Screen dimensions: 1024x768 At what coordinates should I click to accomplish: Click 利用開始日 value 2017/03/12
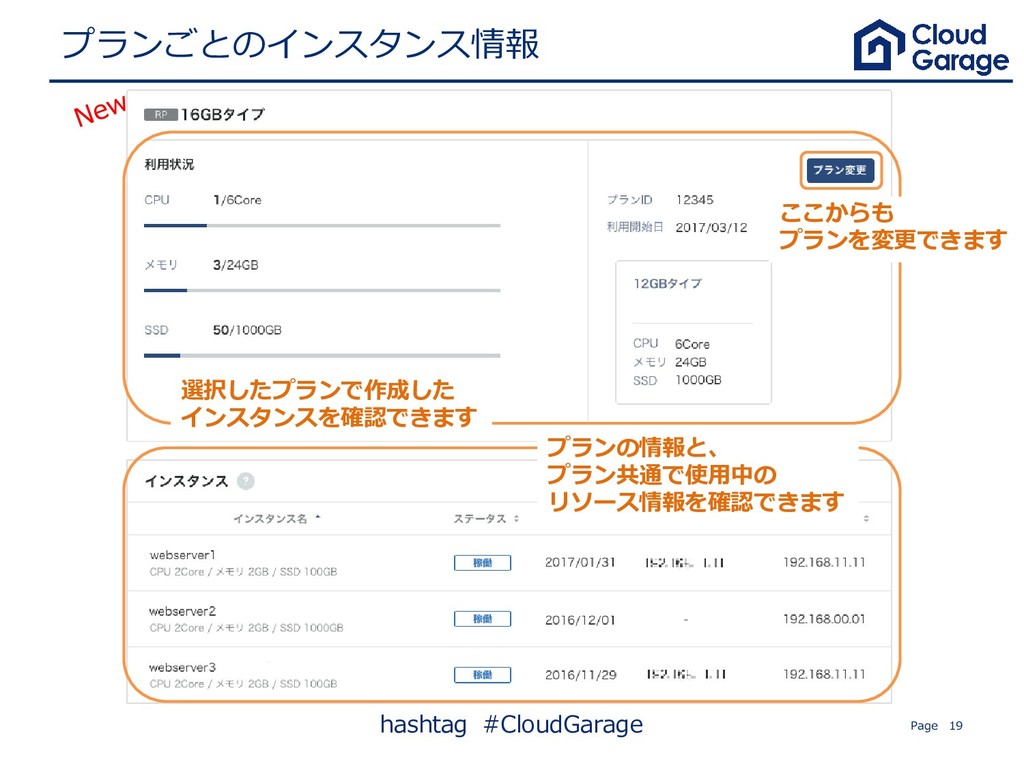[711, 227]
